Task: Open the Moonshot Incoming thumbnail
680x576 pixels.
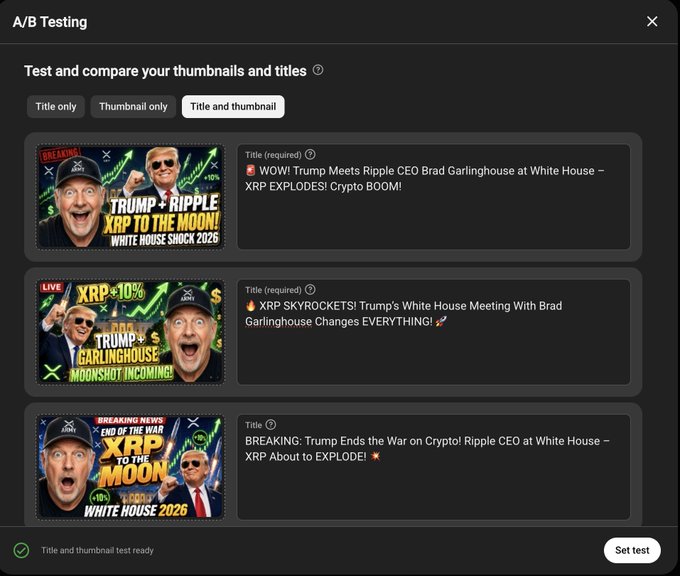Action: 130,332
